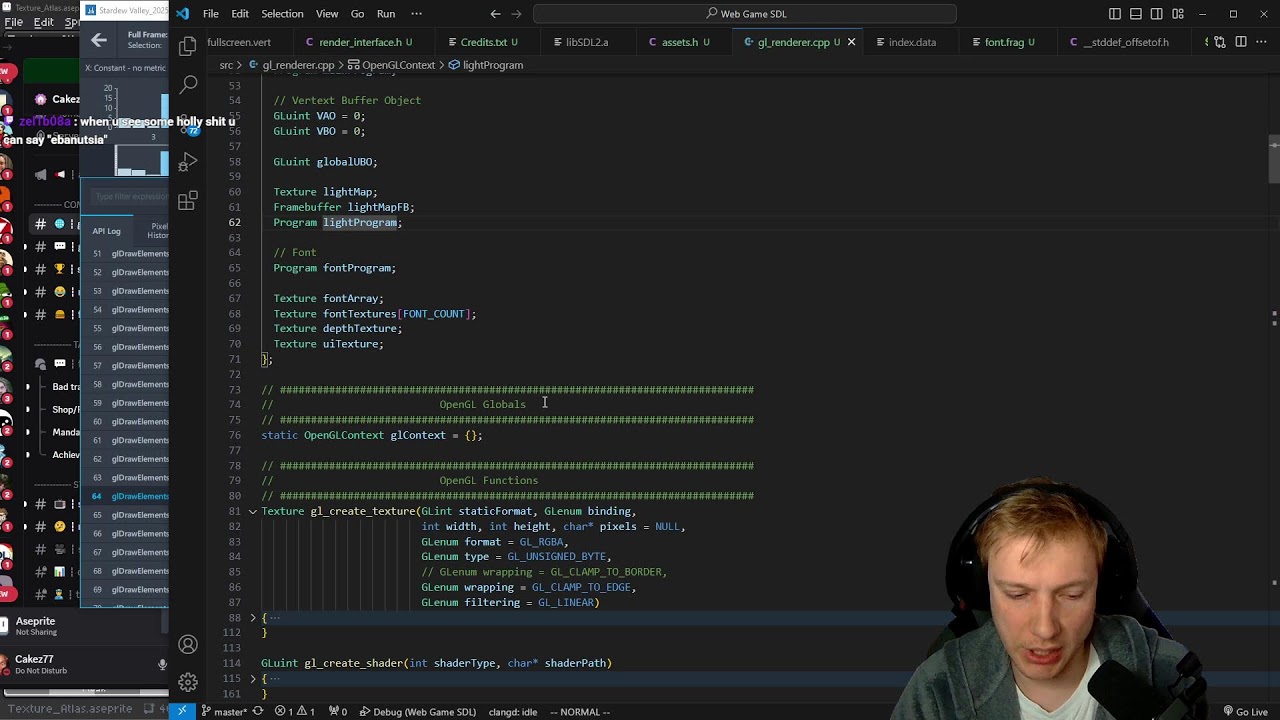Open the File menu in VS Code

coord(211,14)
